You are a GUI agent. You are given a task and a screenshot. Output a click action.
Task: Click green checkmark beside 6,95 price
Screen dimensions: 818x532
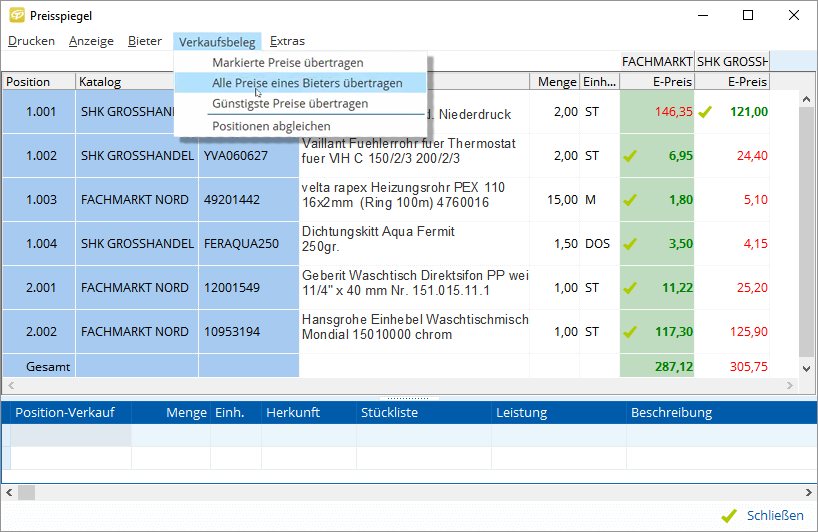(630, 156)
